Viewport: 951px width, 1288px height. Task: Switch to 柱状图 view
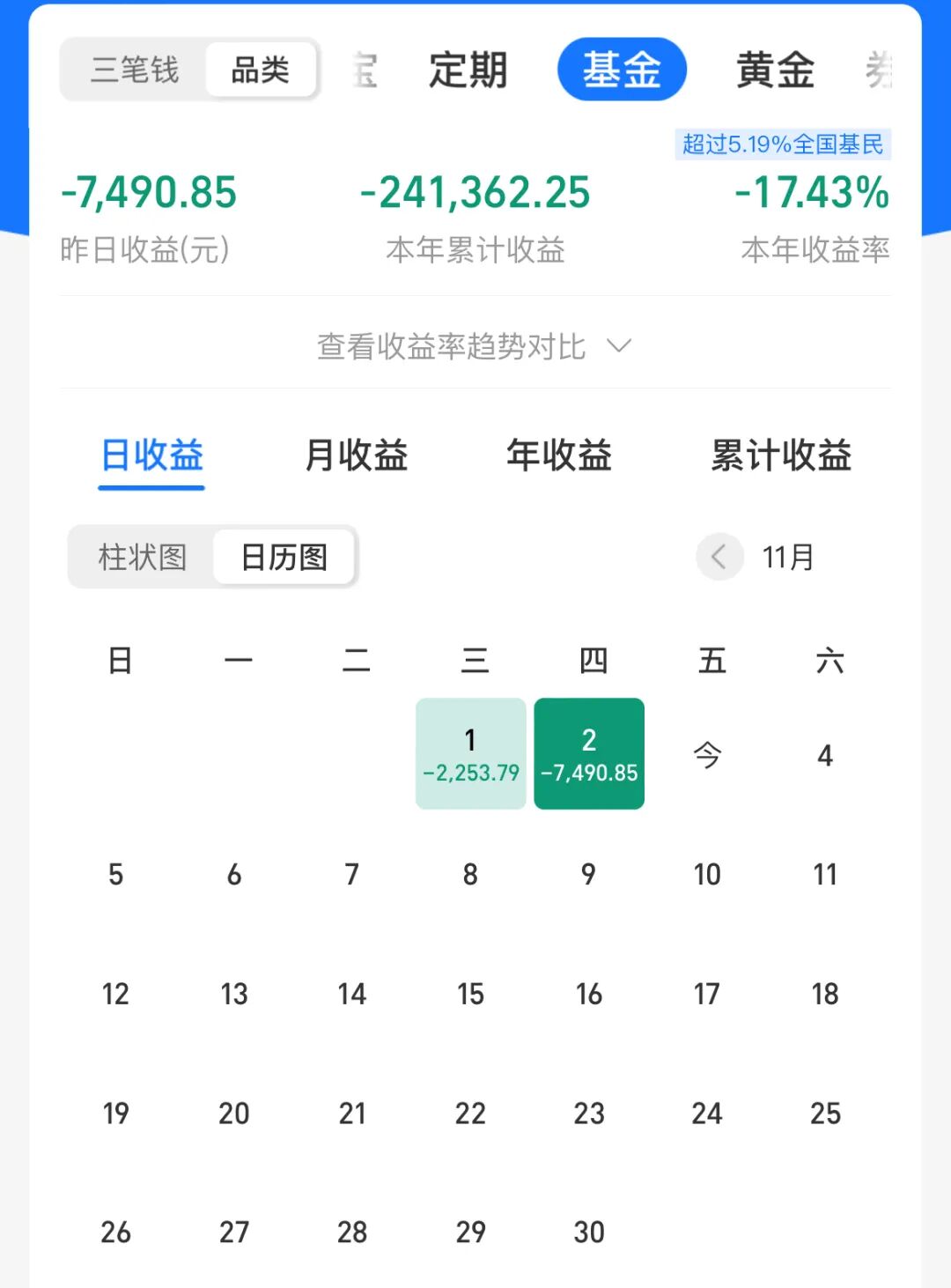pyautogui.click(x=142, y=557)
